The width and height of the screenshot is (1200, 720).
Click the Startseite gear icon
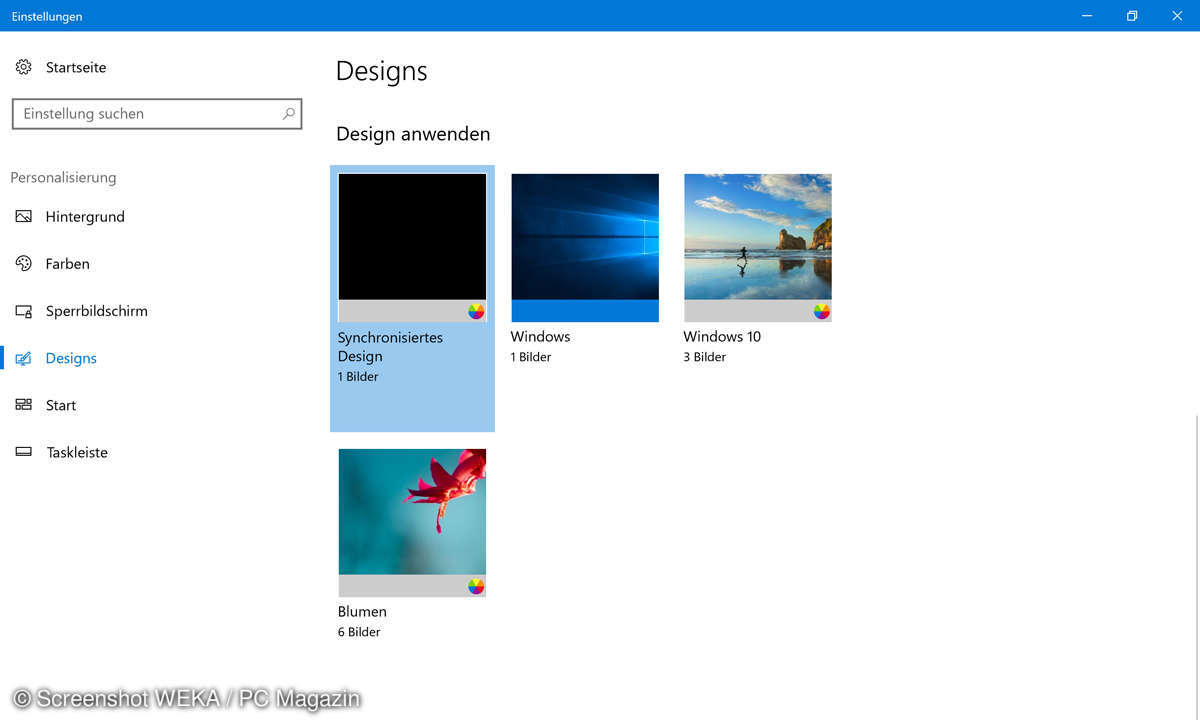click(x=24, y=67)
